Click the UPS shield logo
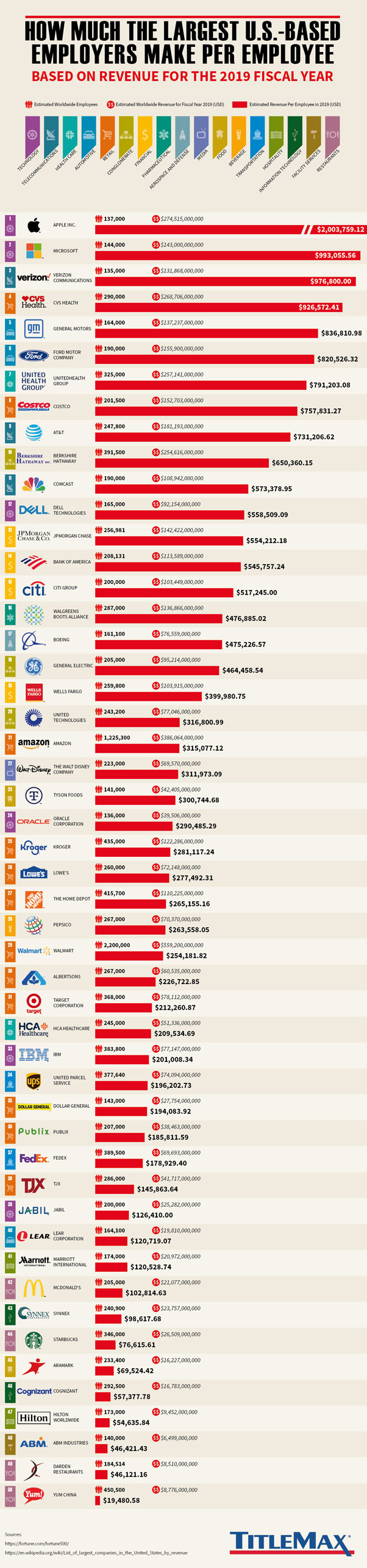 pos(34,1081)
